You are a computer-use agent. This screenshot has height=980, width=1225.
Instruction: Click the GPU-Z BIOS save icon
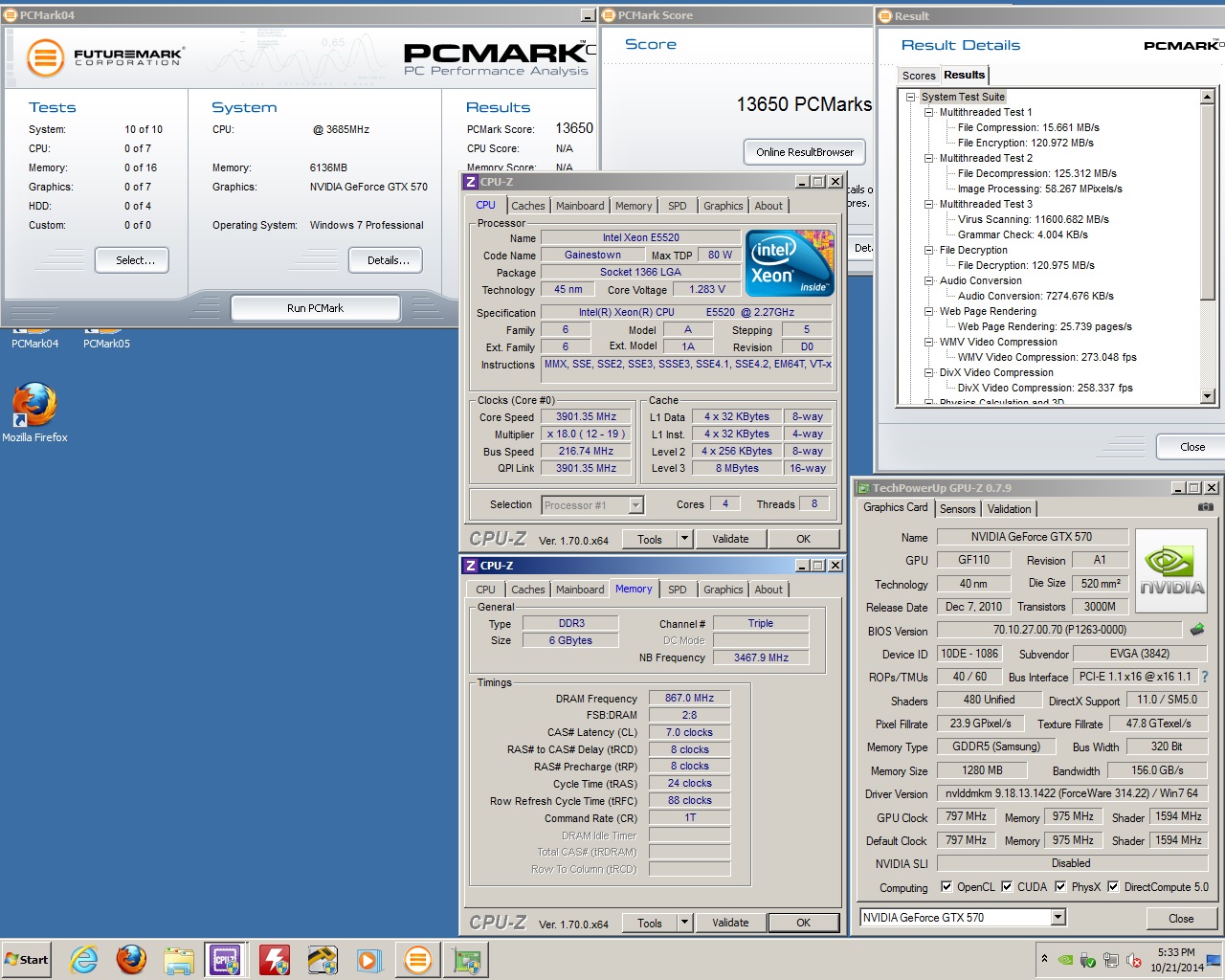[1197, 630]
